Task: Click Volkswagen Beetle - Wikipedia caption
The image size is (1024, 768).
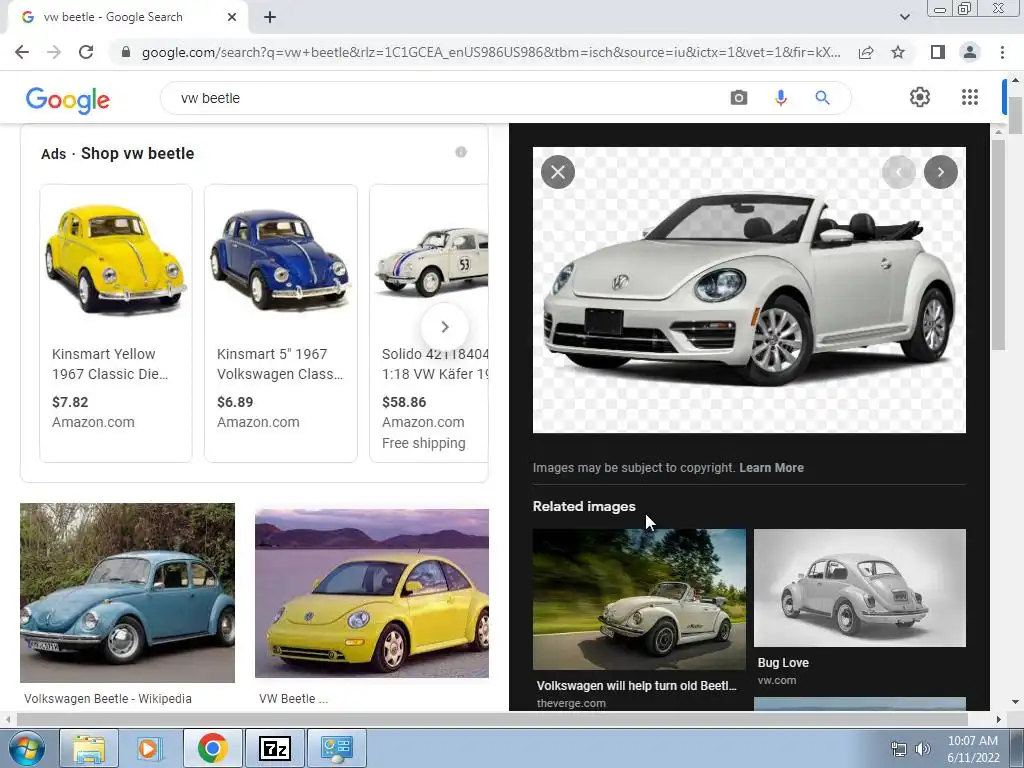Action: [x=108, y=699]
